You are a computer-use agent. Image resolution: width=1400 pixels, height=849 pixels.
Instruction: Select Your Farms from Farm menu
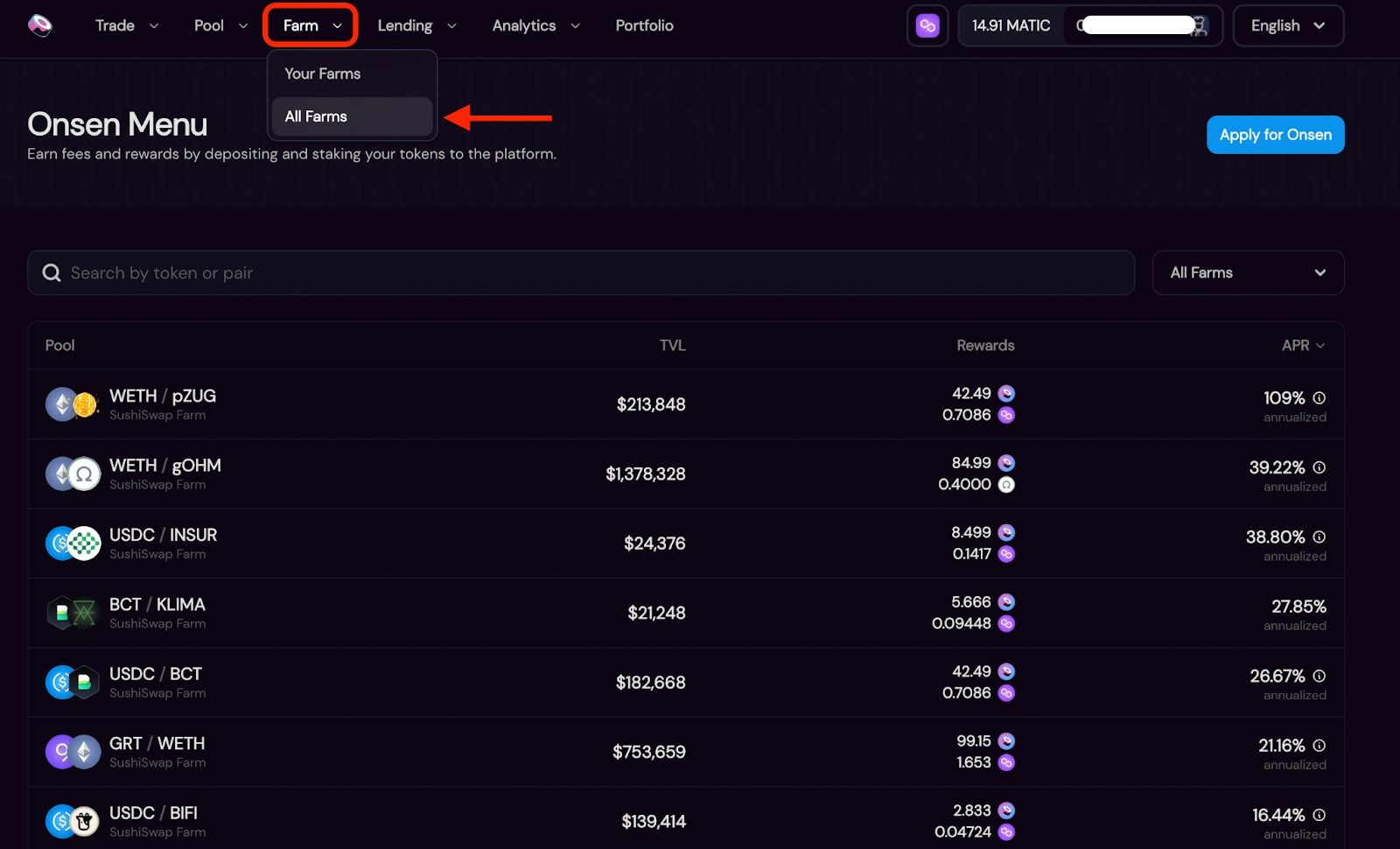click(323, 74)
